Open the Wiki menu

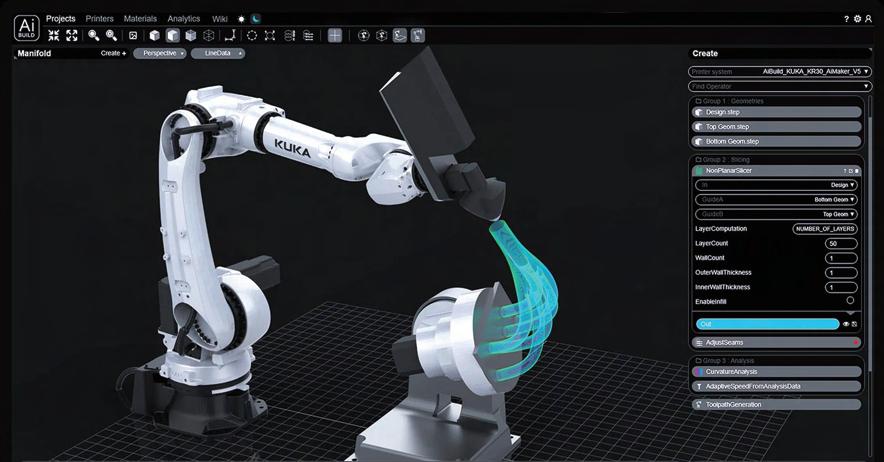pos(220,19)
